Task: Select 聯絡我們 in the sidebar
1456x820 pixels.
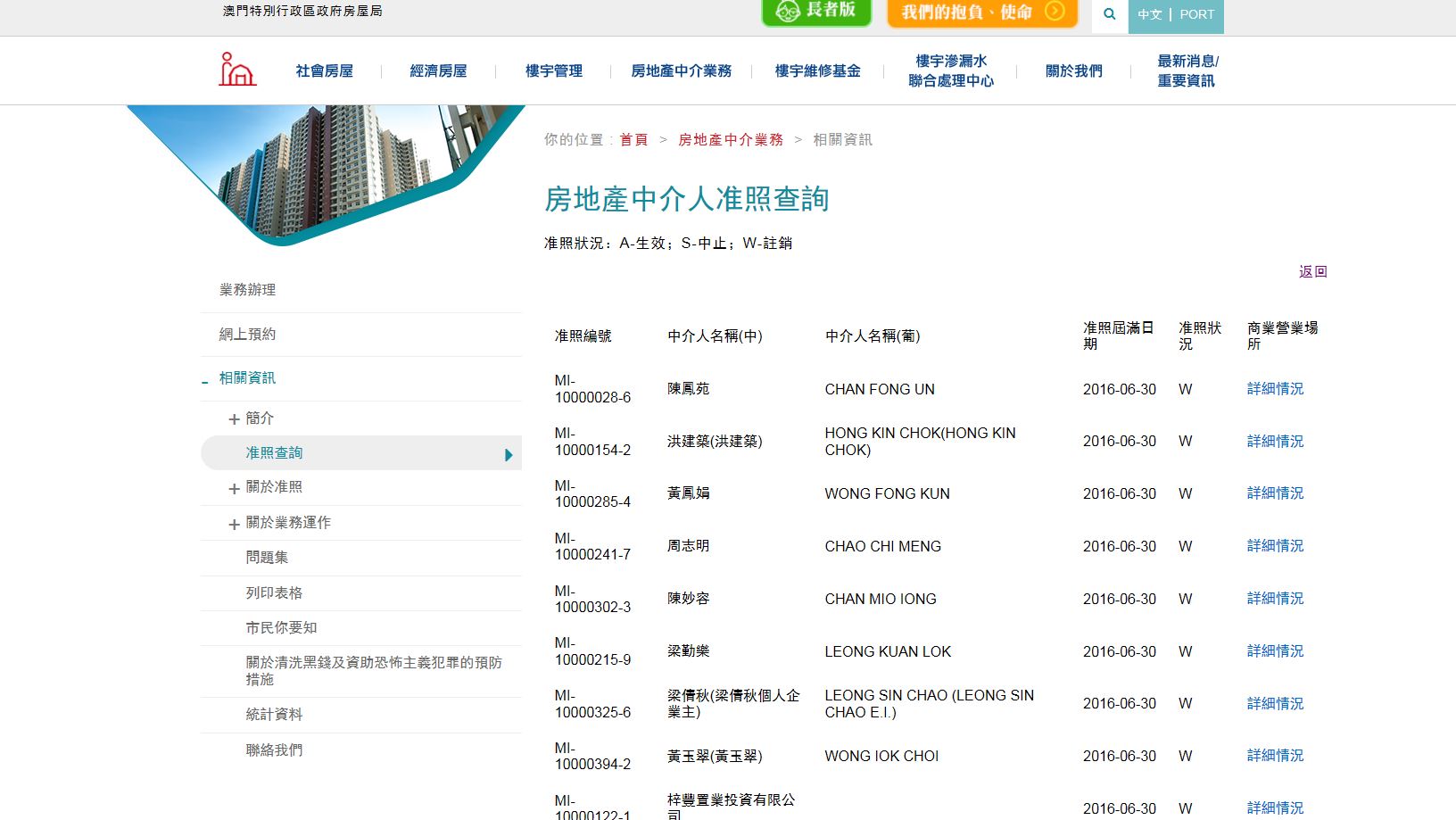Action: coord(274,750)
